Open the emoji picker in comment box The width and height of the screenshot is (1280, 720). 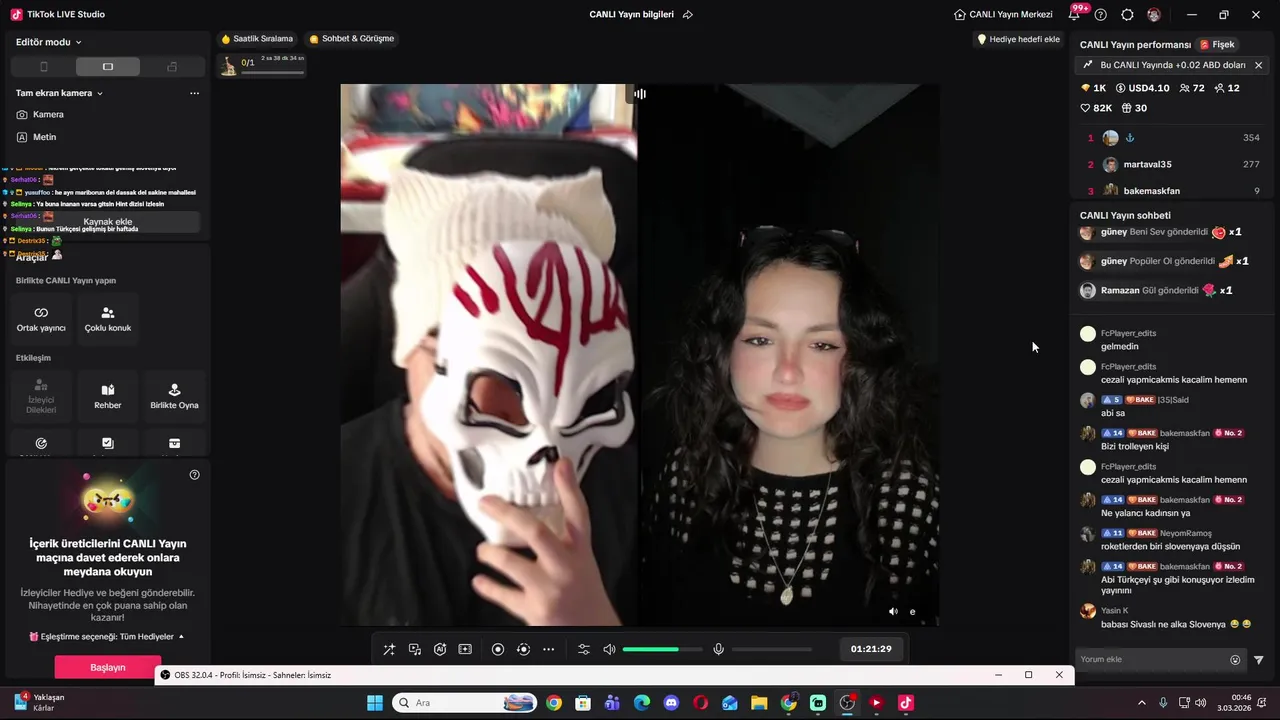pos(1235,660)
